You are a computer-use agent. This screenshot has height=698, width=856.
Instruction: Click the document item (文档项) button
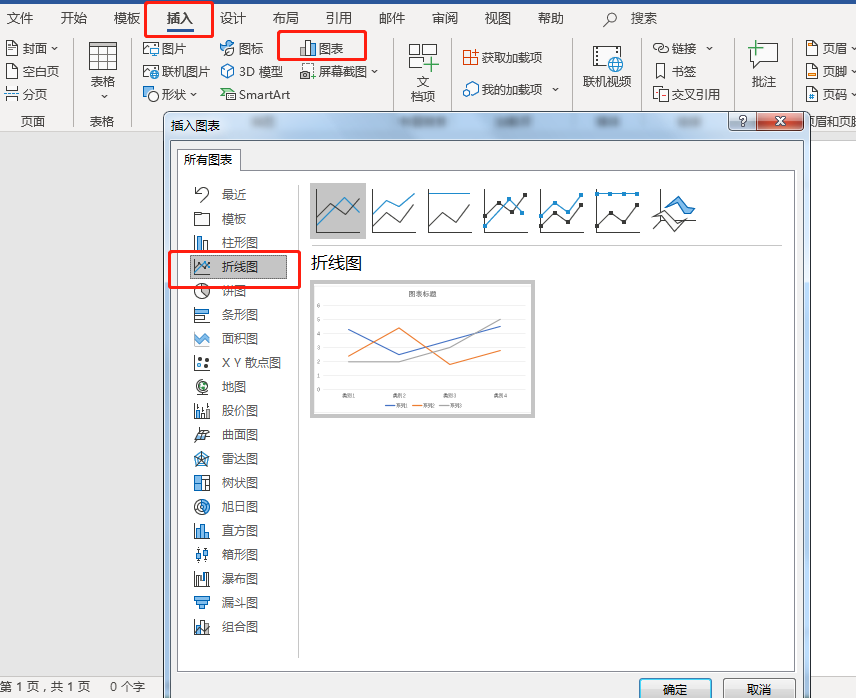pyautogui.click(x=423, y=73)
